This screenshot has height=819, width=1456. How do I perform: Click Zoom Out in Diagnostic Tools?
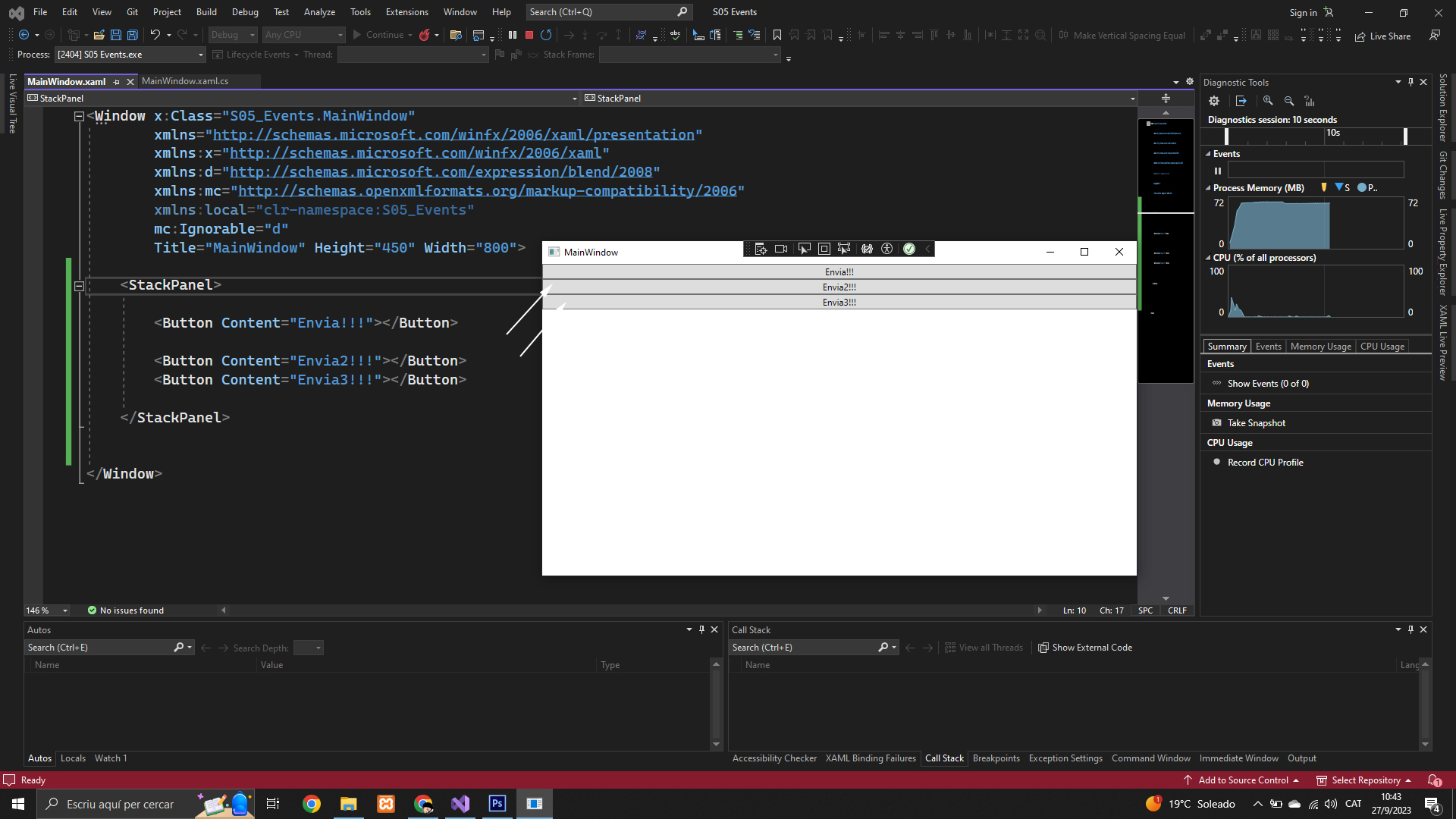(x=1289, y=101)
